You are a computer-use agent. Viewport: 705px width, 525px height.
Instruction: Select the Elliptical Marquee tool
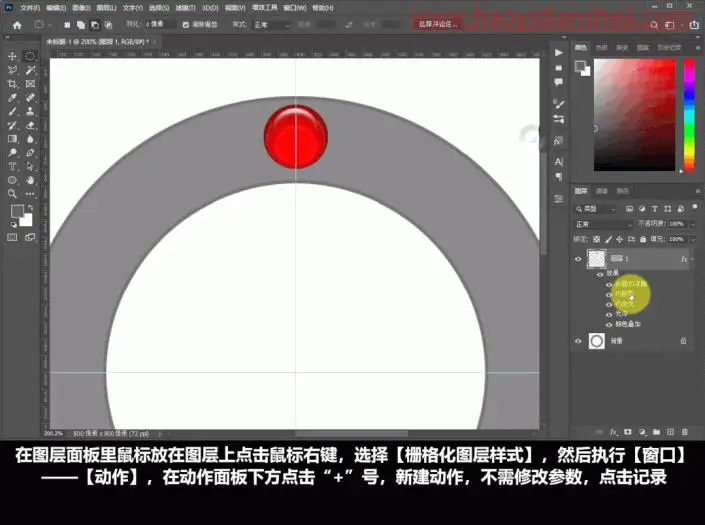[x=30, y=56]
